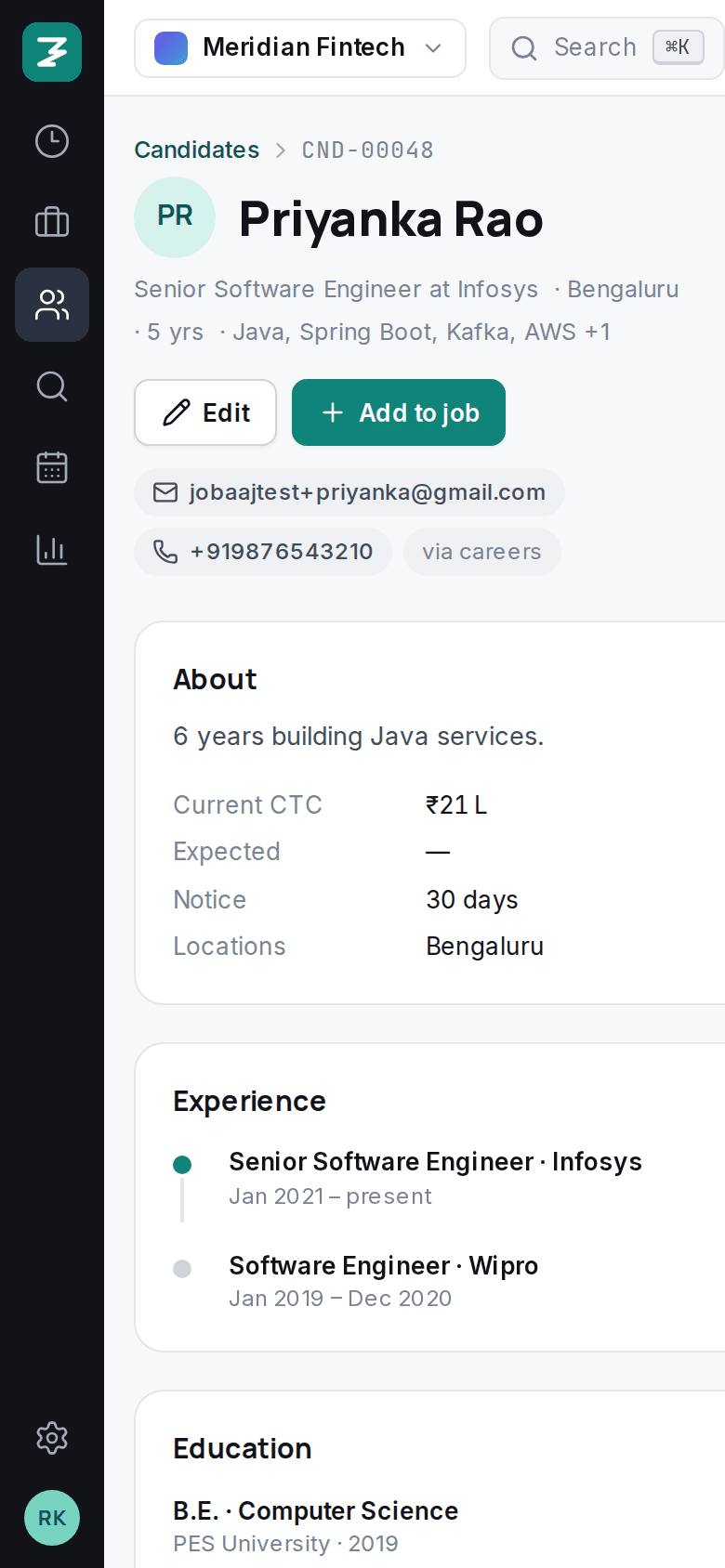Click the Edit button

click(x=205, y=412)
